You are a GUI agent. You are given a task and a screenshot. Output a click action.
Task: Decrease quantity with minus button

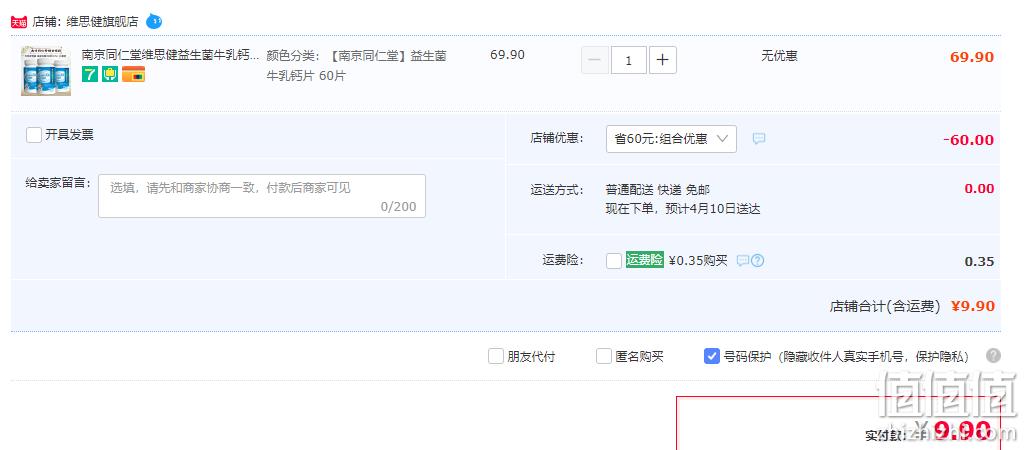pos(595,60)
